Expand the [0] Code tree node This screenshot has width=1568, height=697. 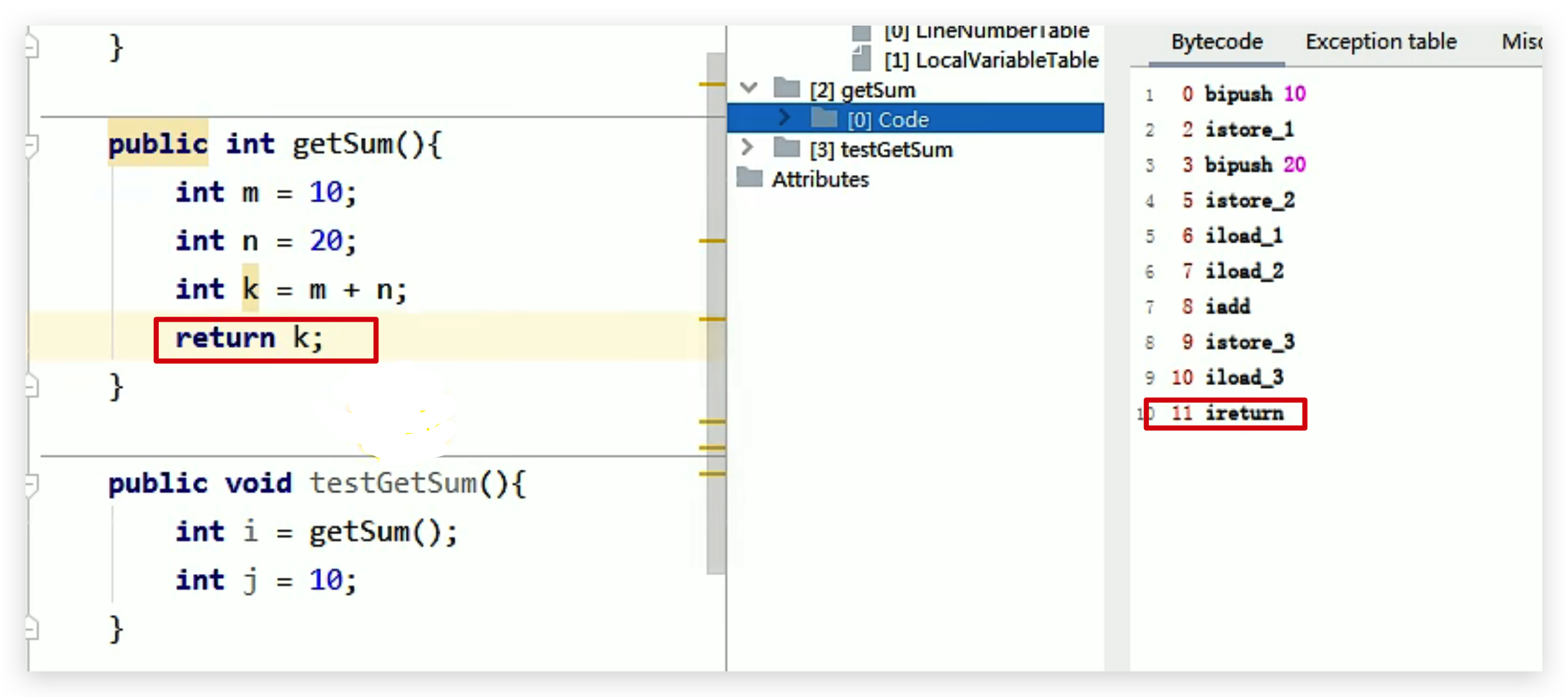coord(785,118)
